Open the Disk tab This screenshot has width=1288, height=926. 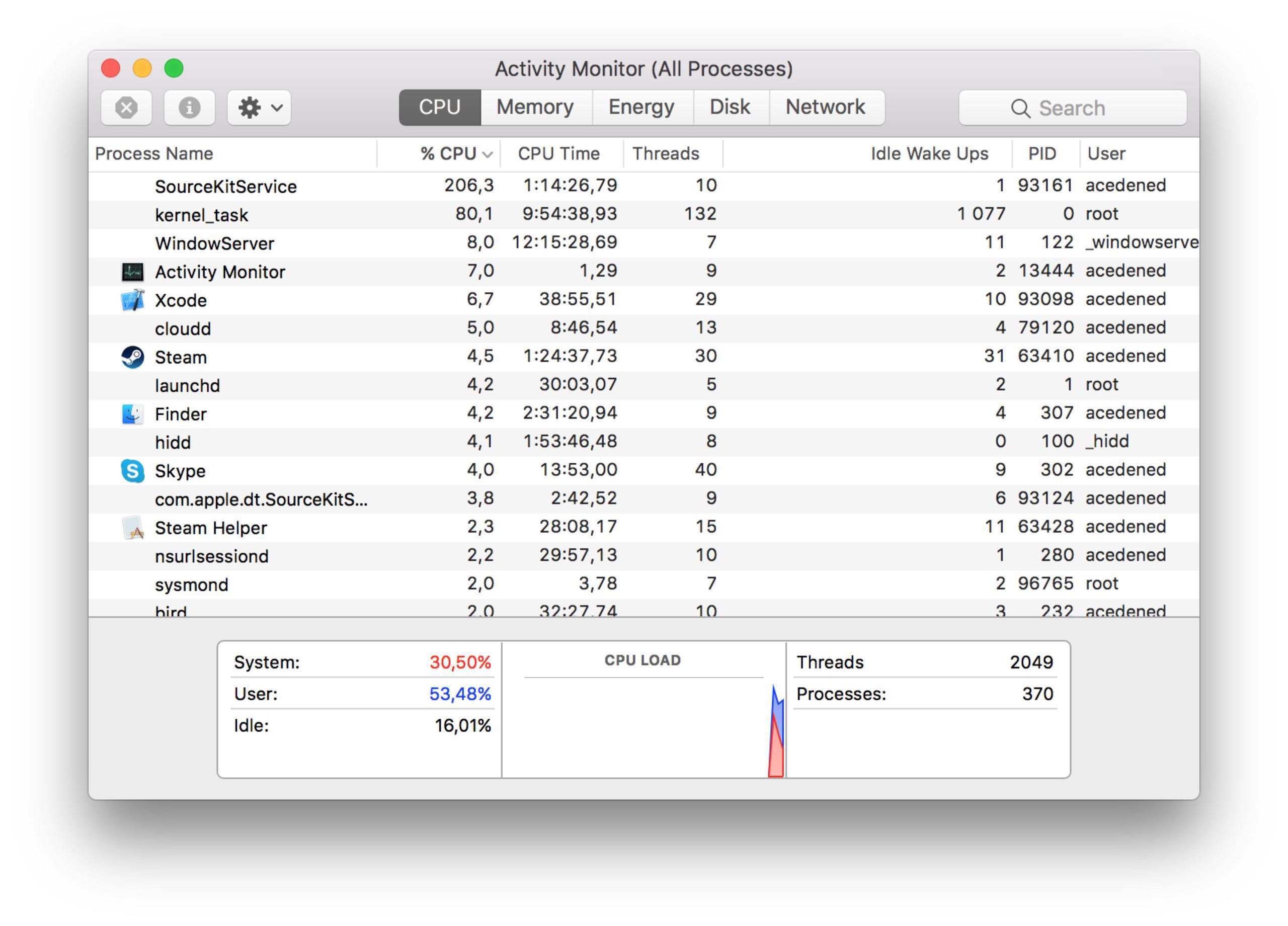[730, 107]
